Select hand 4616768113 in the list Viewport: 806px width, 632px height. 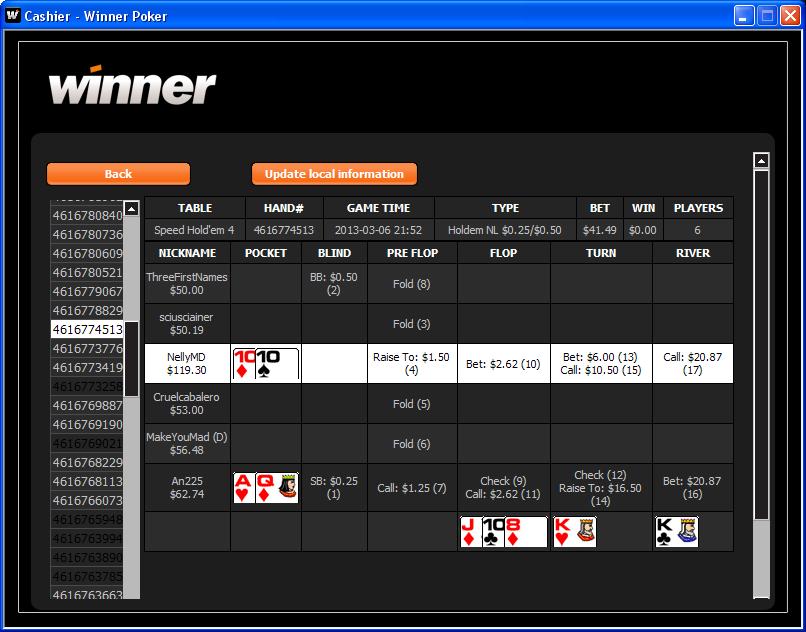[x=87, y=482]
